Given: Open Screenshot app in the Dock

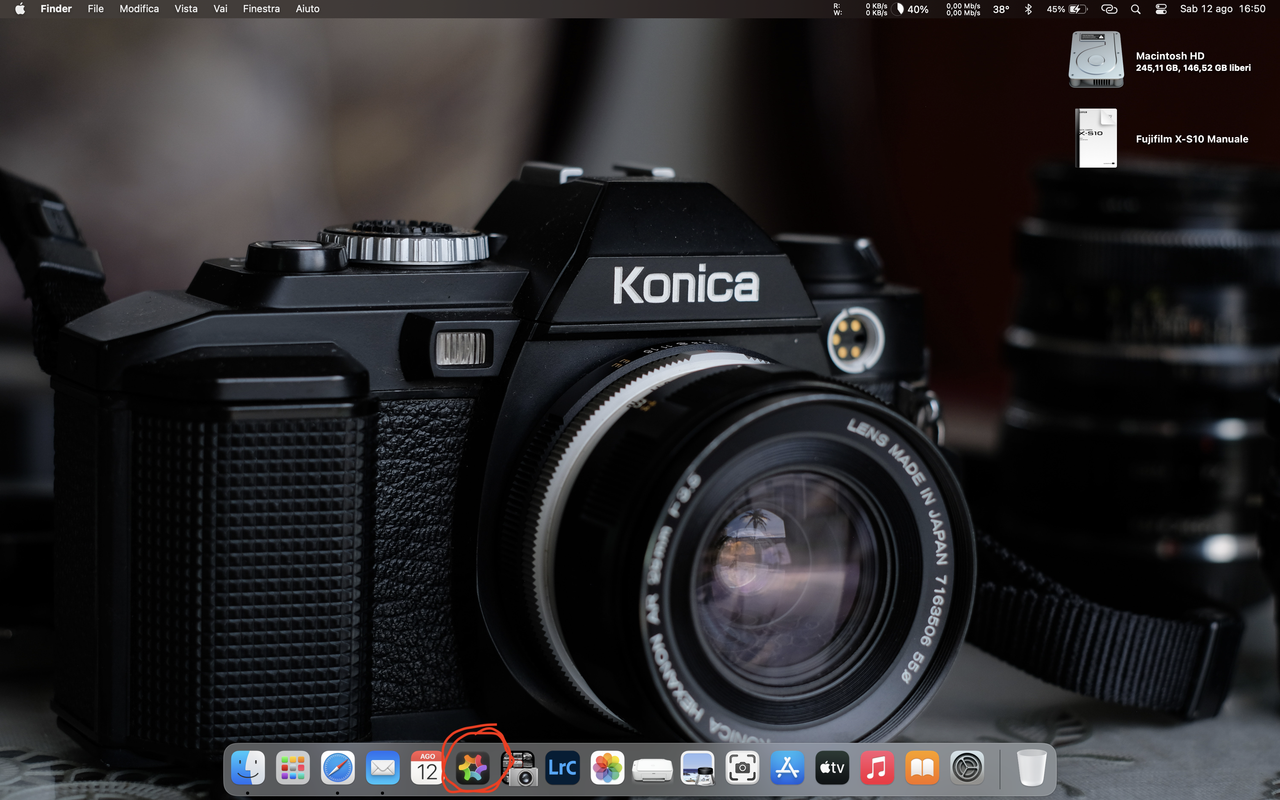Looking at the screenshot, I should (742, 768).
